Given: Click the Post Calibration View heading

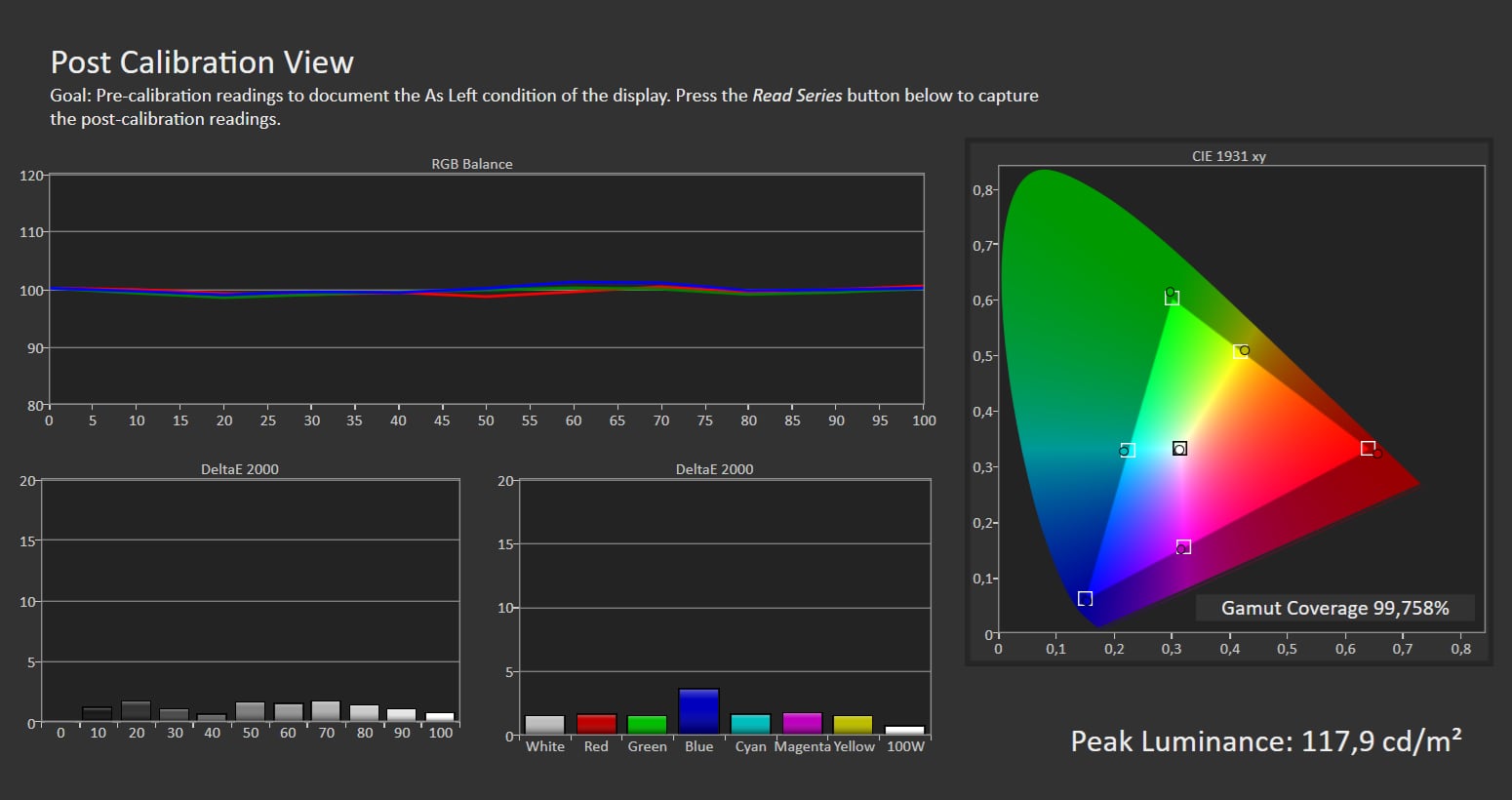Looking at the screenshot, I should [202, 62].
